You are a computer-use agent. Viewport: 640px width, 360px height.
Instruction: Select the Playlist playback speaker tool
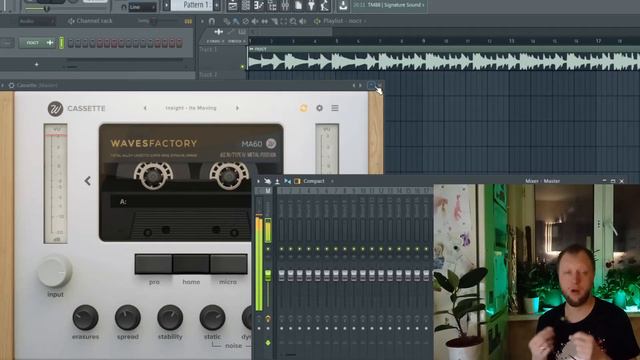click(x=302, y=21)
